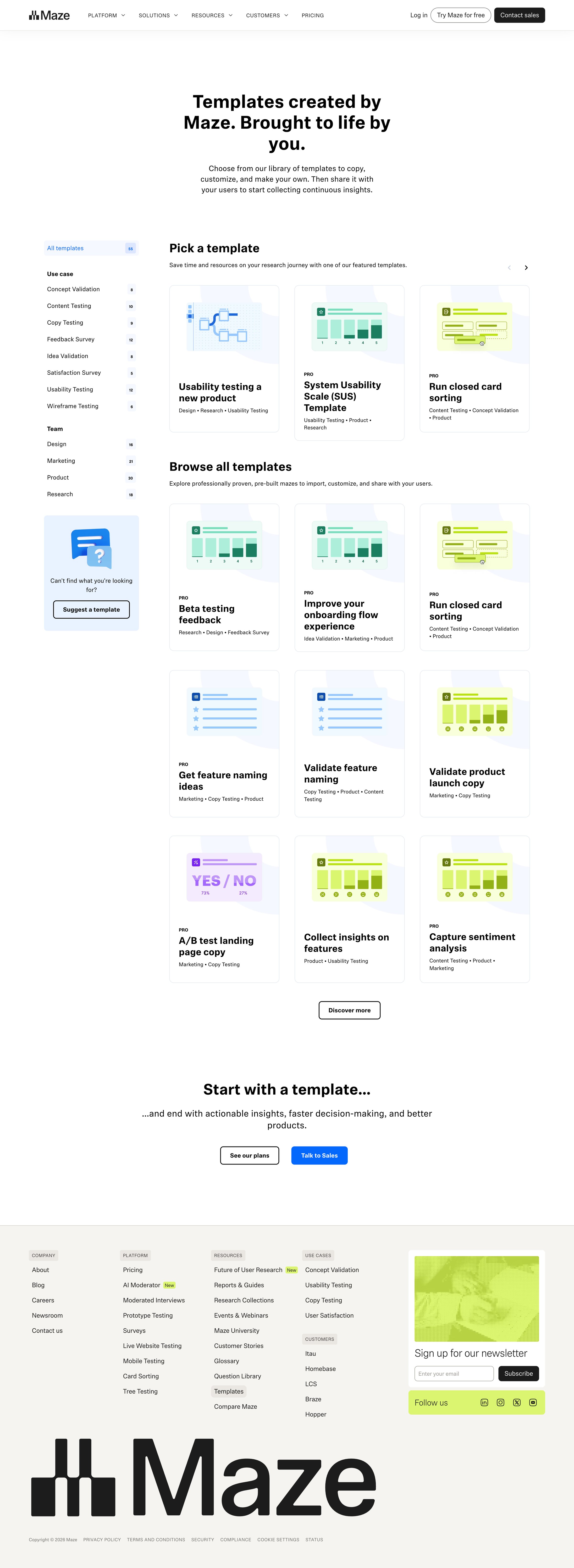Viewport: 574px width, 1568px height.
Task: Open the A/B test landing page copy thumbnail
Action: [224, 877]
